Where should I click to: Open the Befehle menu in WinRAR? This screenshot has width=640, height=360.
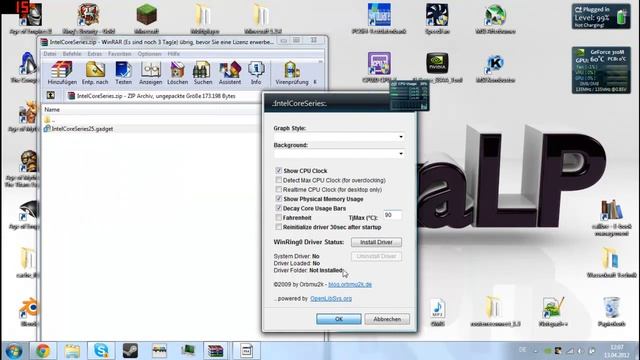(71, 53)
